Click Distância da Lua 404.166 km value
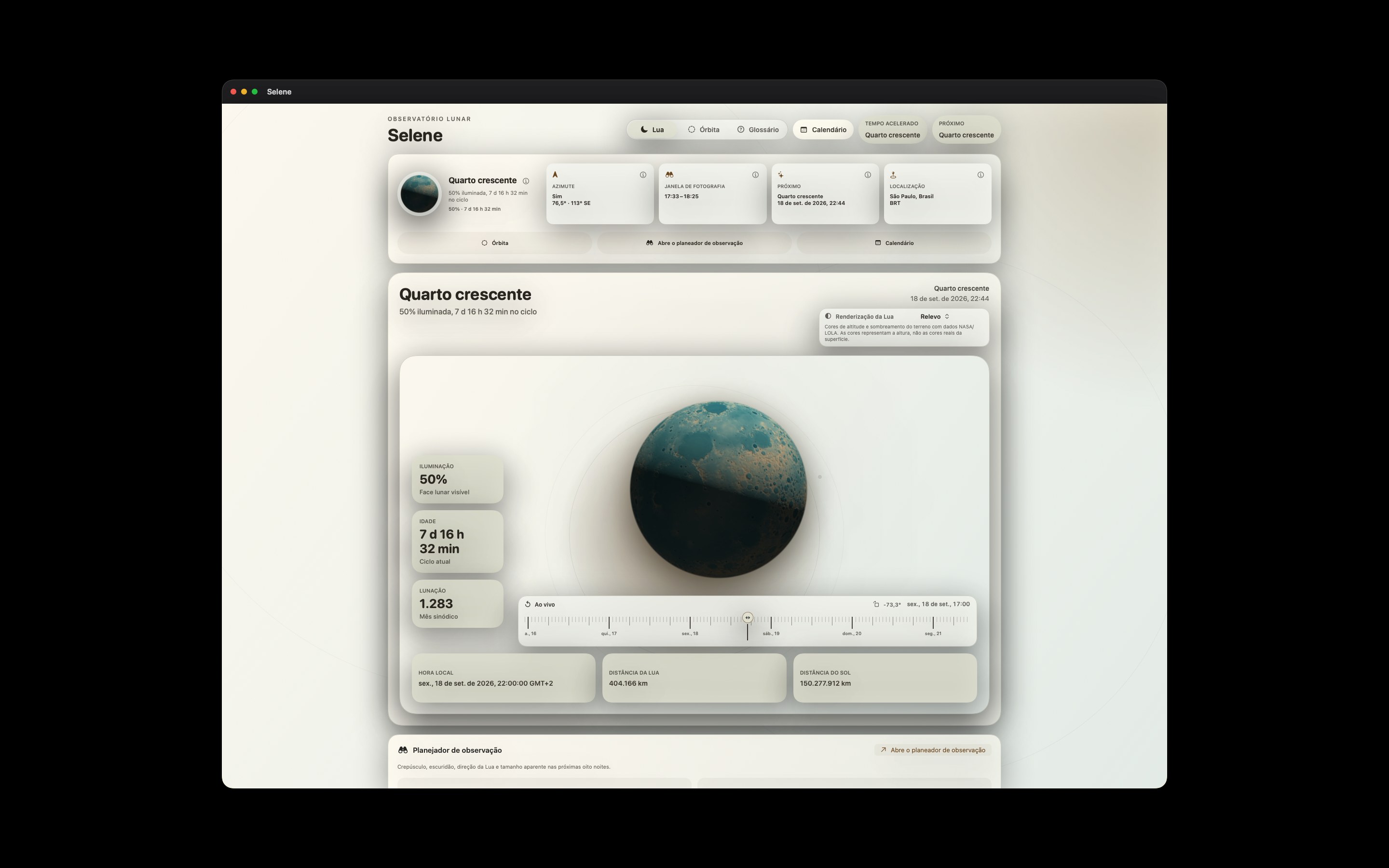Screen dimensions: 1389x868 tap(628, 684)
